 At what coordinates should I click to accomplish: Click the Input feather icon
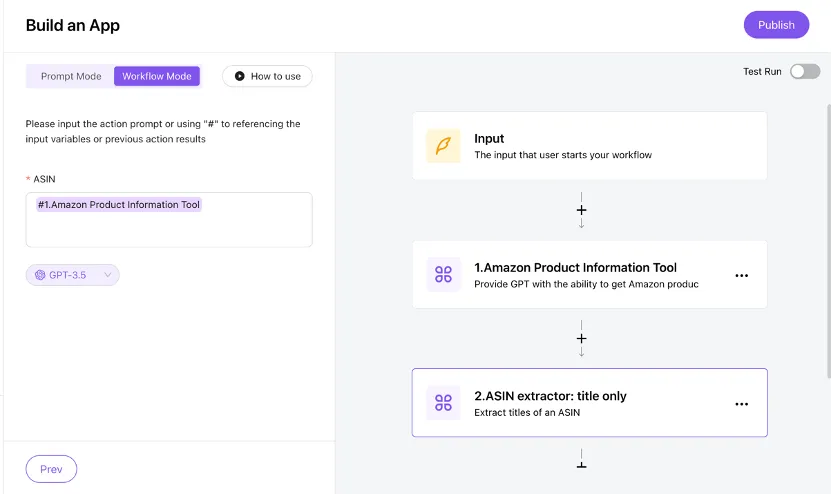point(443,146)
